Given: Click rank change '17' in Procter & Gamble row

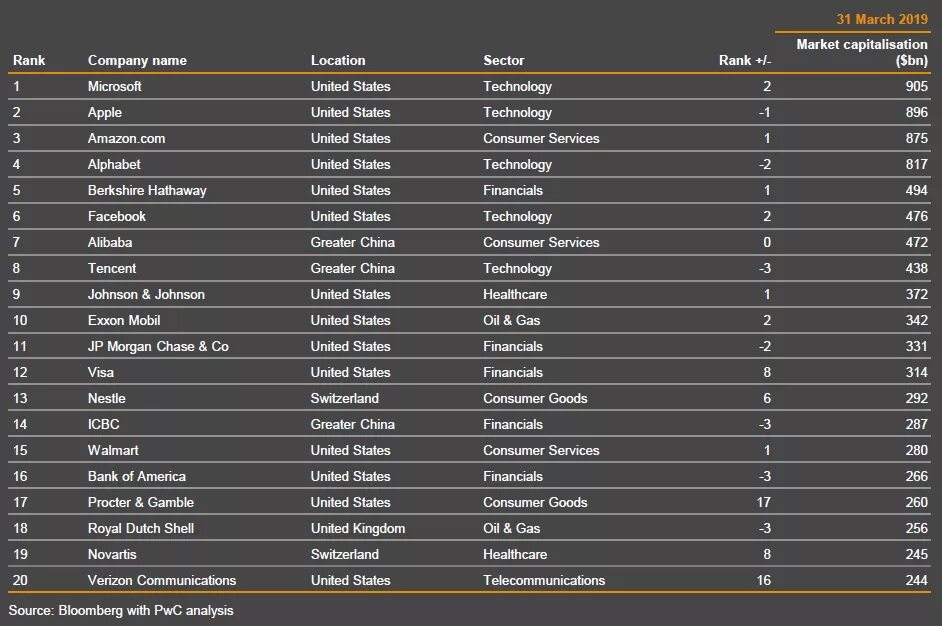Looking at the screenshot, I should click(x=764, y=502).
